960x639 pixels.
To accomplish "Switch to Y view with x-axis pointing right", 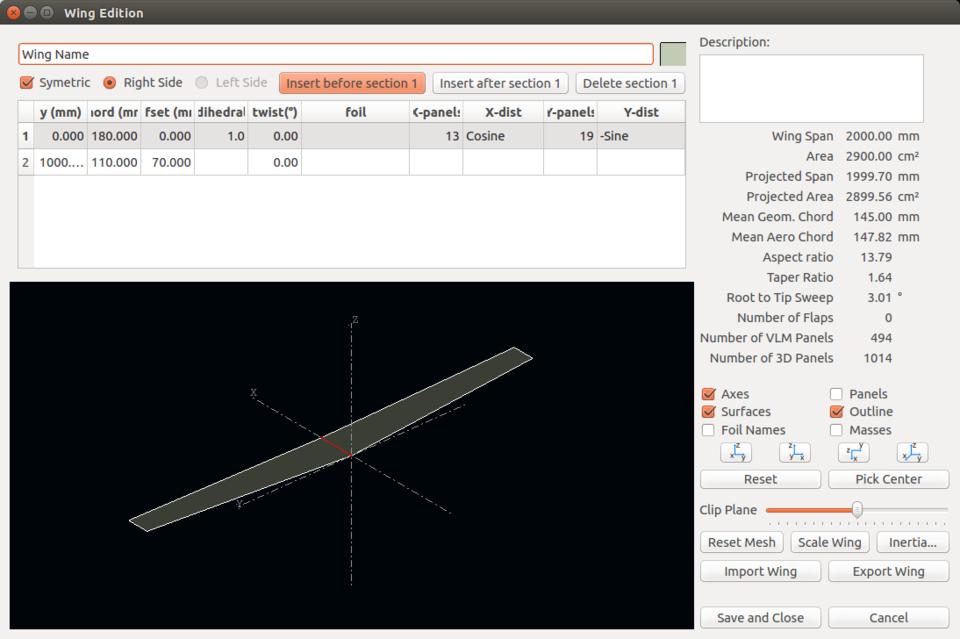I will coord(795,453).
